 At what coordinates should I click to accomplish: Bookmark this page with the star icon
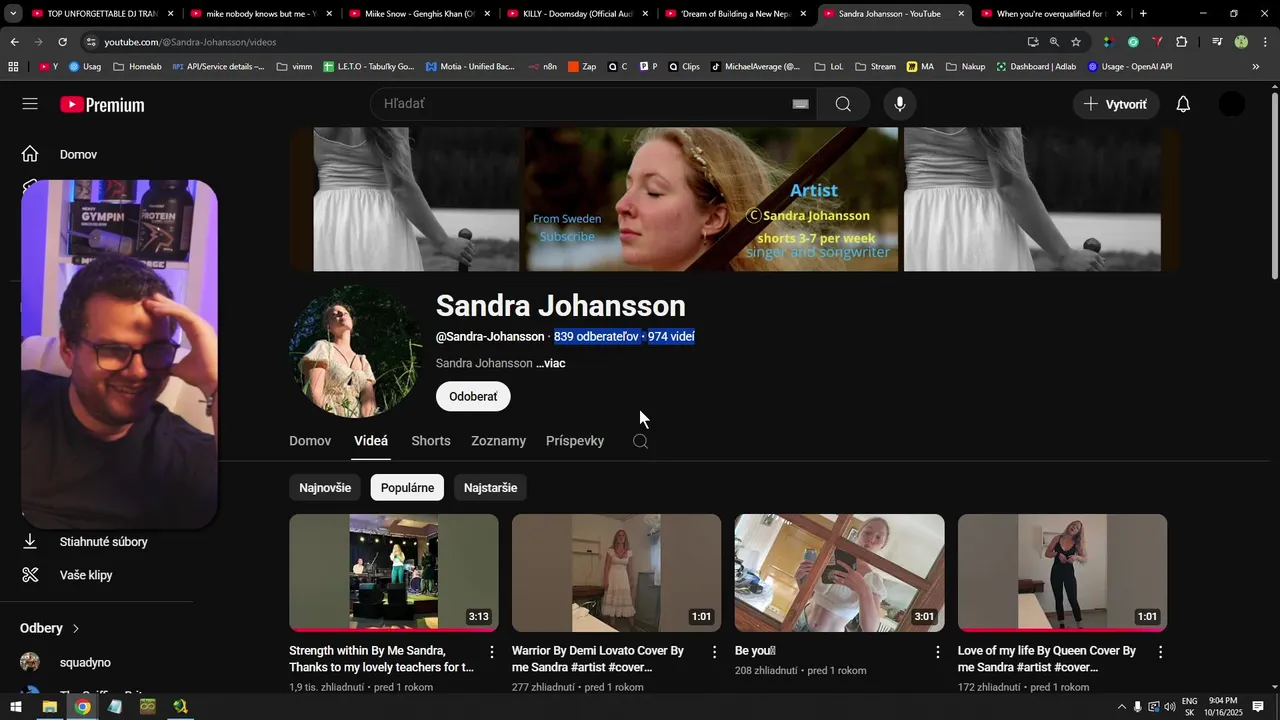click(x=1076, y=42)
